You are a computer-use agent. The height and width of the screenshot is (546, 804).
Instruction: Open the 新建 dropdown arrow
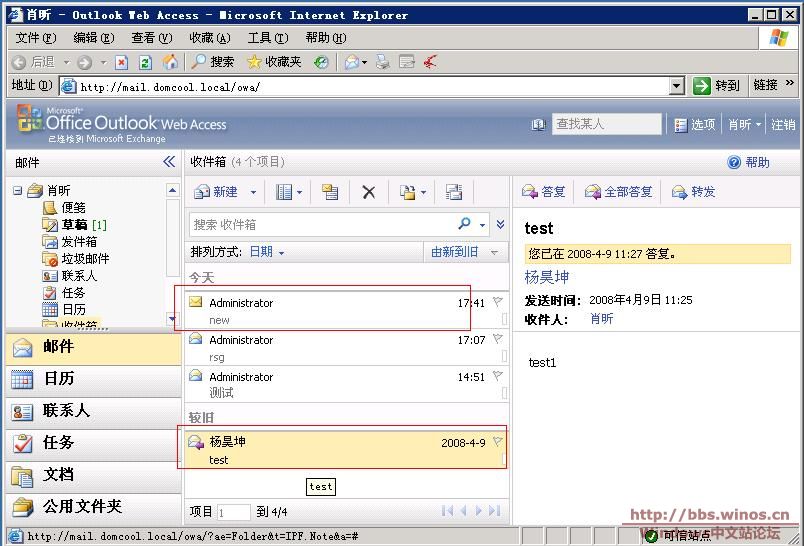click(253, 192)
